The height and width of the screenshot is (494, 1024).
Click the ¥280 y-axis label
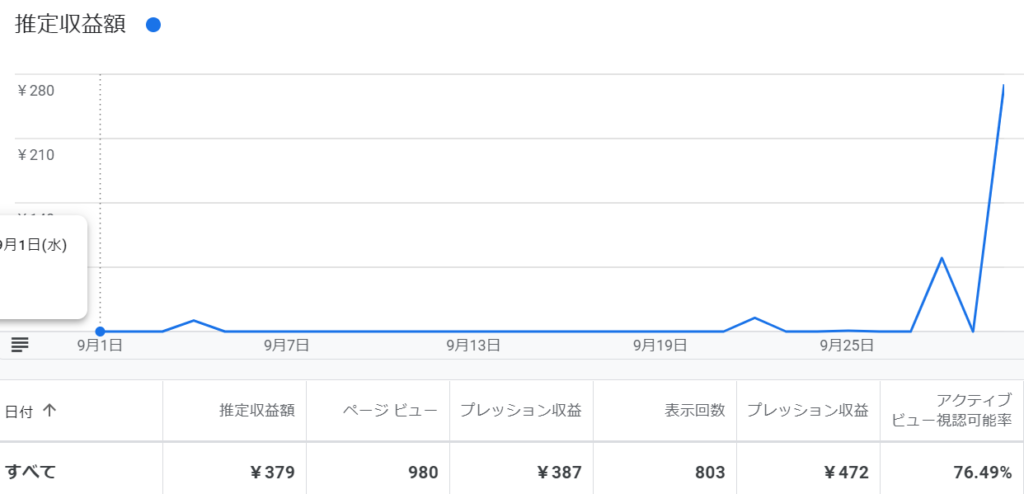pos(36,91)
